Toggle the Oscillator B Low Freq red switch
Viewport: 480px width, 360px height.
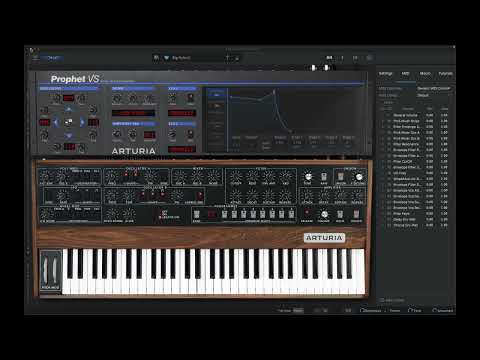point(200,195)
